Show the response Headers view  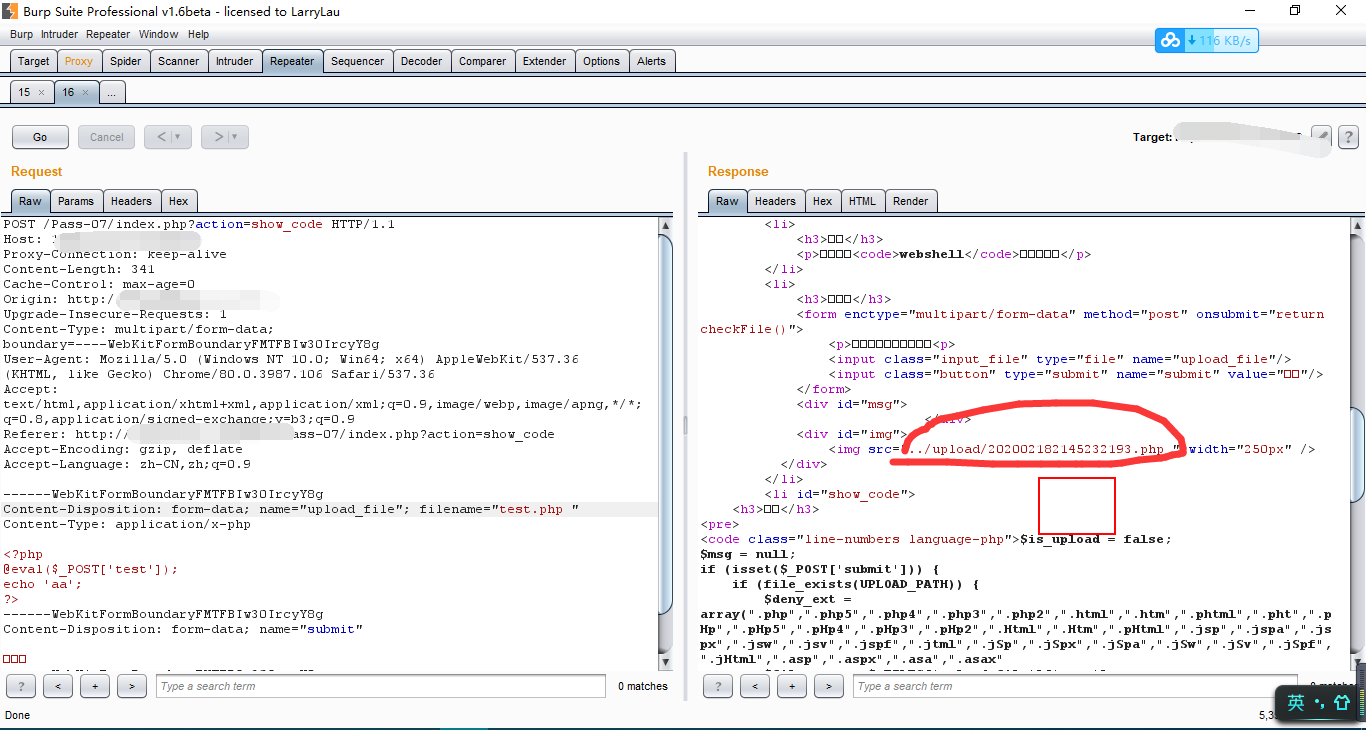(x=775, y=201)
